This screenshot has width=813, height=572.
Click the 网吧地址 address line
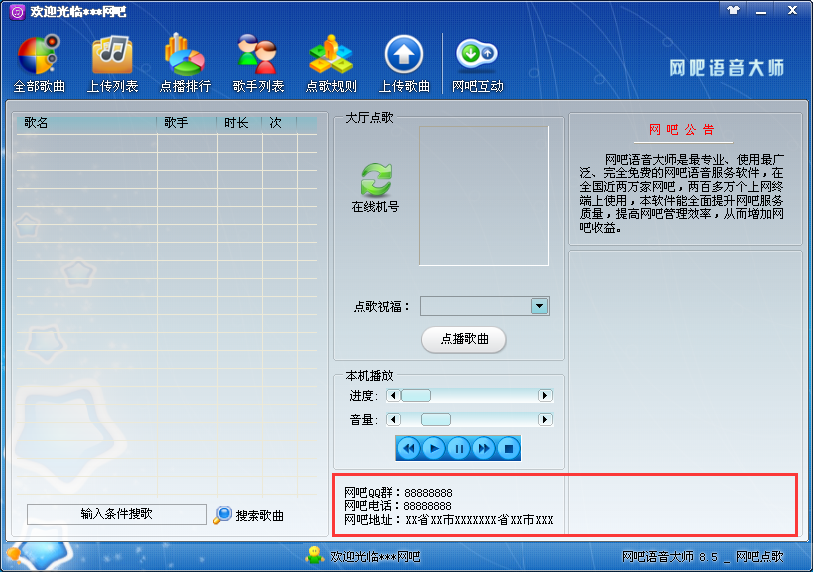448,520
